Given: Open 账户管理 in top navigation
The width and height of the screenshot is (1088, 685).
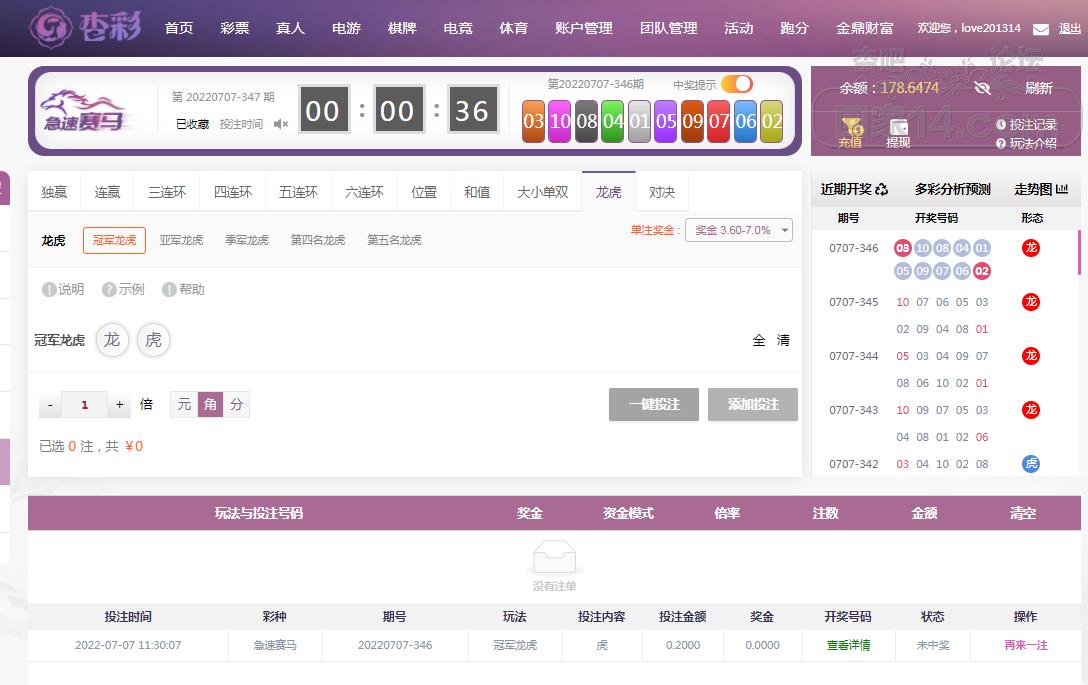Looking at the screenshot, I should pos(583,28).
